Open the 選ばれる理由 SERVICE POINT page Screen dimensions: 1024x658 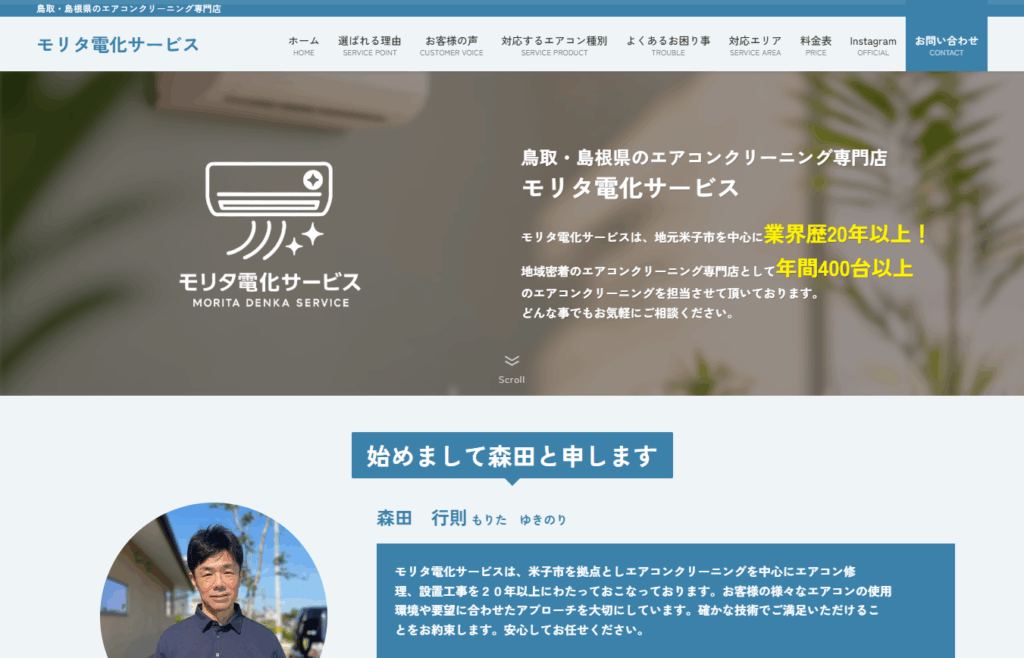368,44
